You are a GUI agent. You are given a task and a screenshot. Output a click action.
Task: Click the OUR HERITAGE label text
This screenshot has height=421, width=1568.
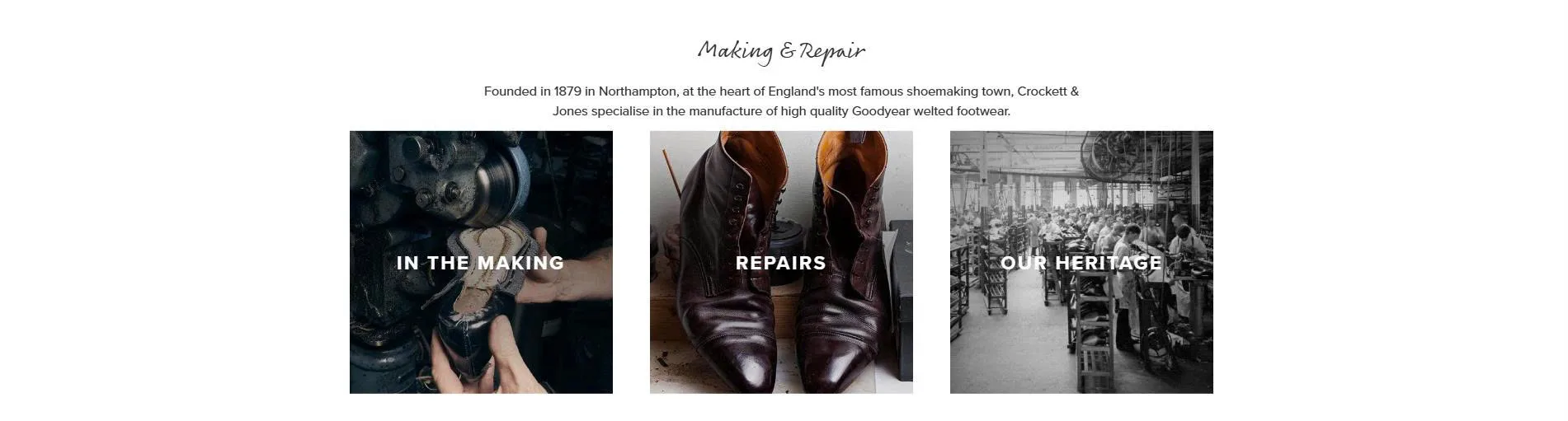pos(1081,263)
